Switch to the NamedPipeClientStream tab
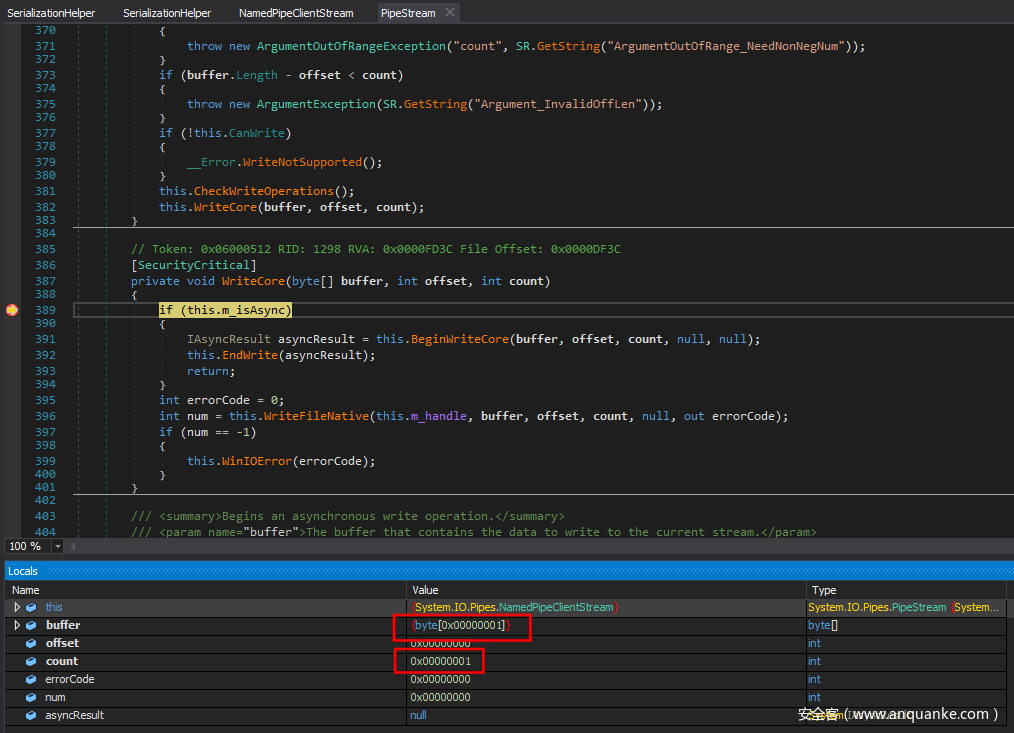Viewport: 1014px width, 733px height. point(296,13)
